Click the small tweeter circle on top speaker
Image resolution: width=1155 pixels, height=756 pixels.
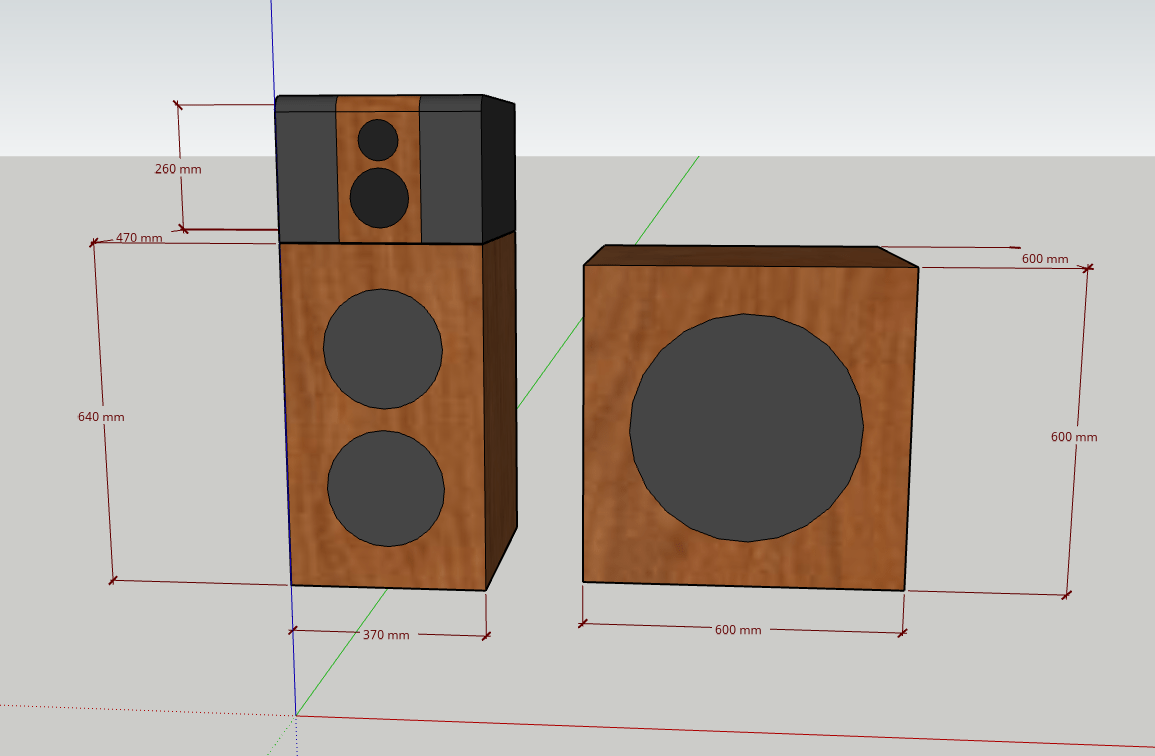pyautogui.click(x=378, y=140)
